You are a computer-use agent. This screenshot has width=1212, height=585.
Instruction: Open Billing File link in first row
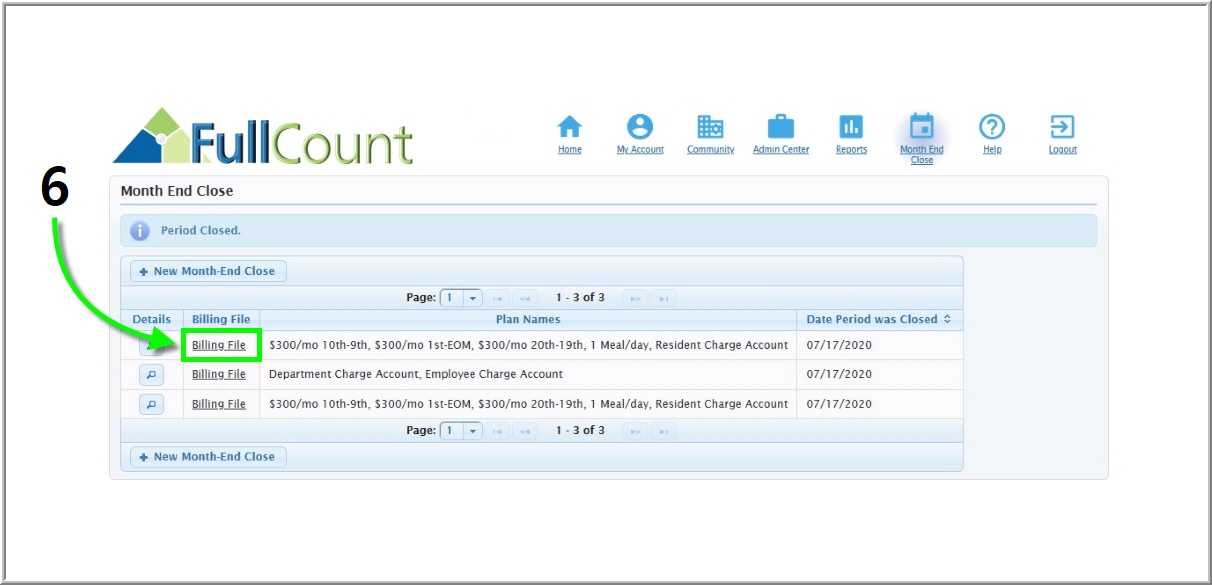(219, 345)
